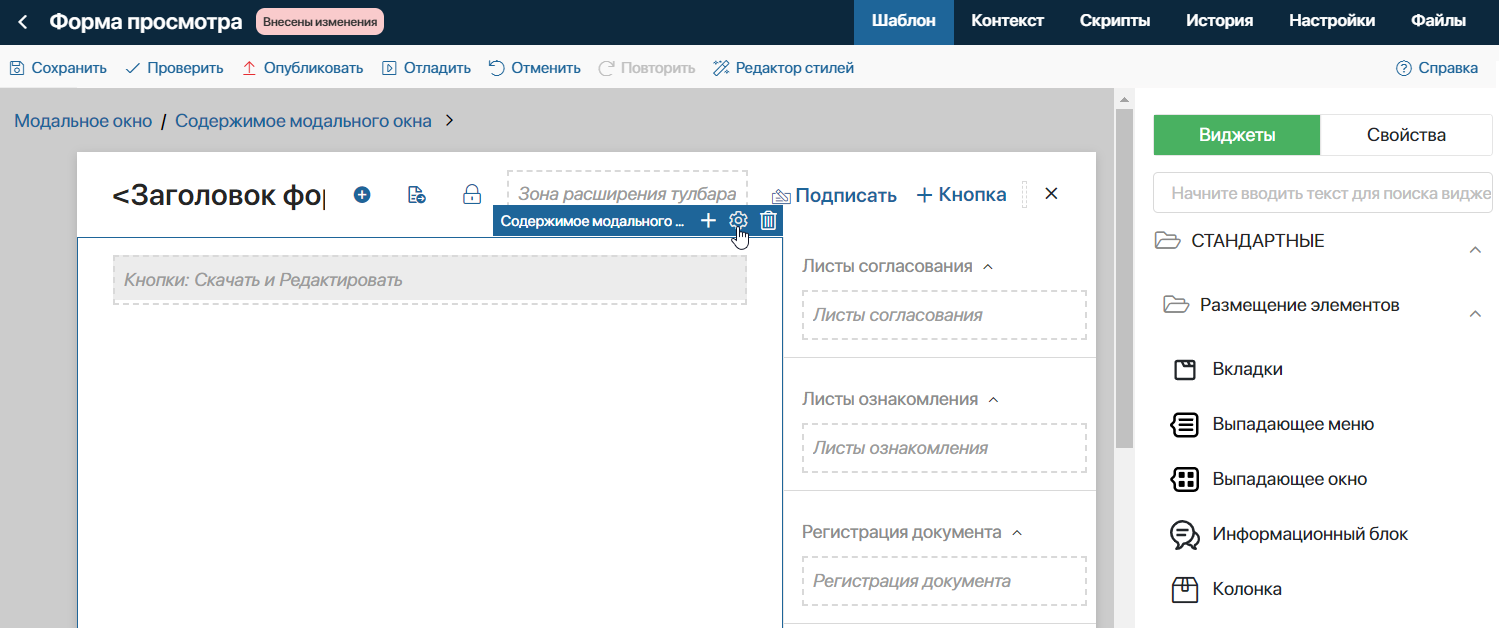The width and height of the screenshot is (1499, 628).
Task: Click the Отладить toolbar button
Action: [426, 68]
